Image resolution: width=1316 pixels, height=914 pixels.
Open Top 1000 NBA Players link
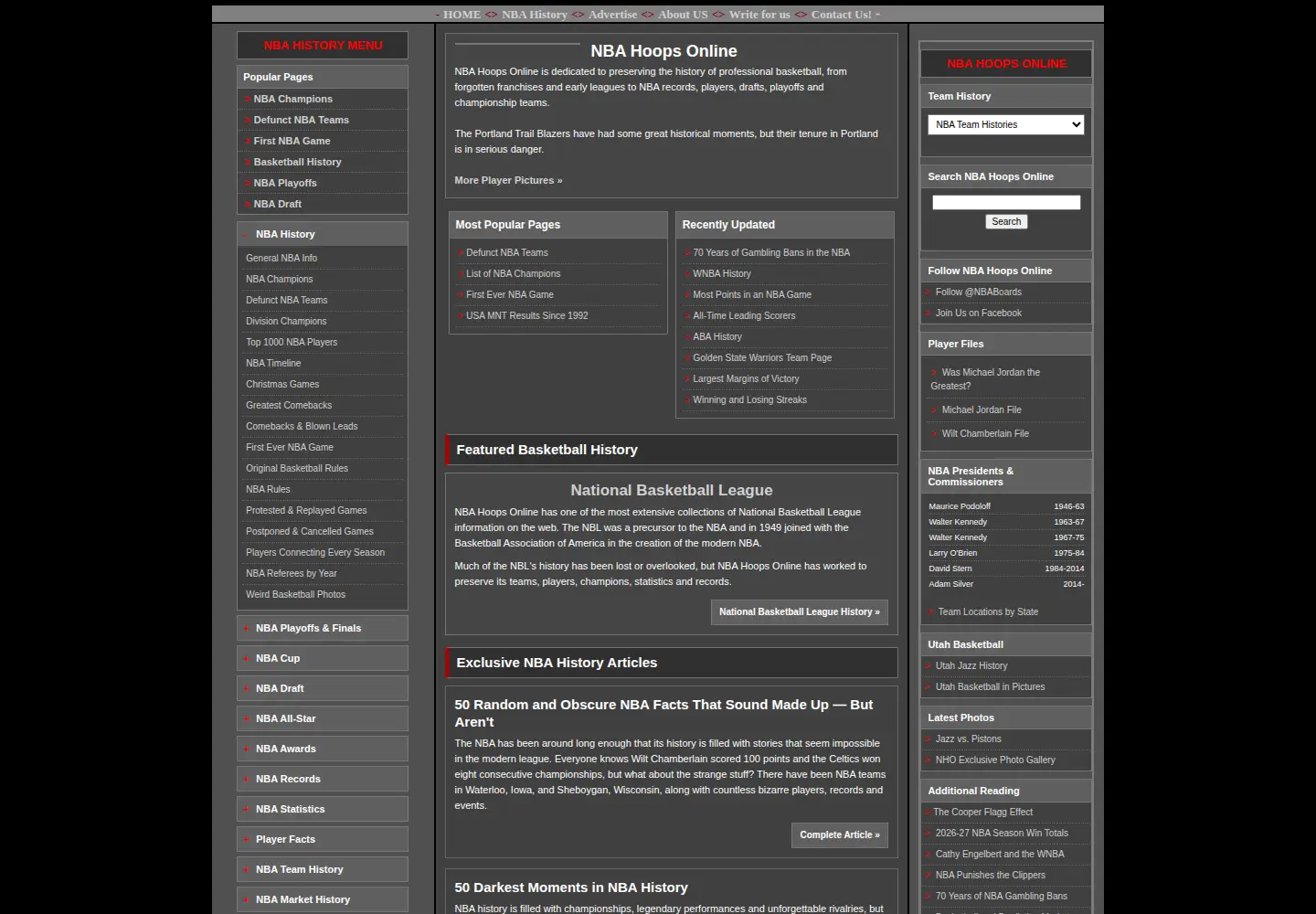pyautogui.click(x=292, y=342)
